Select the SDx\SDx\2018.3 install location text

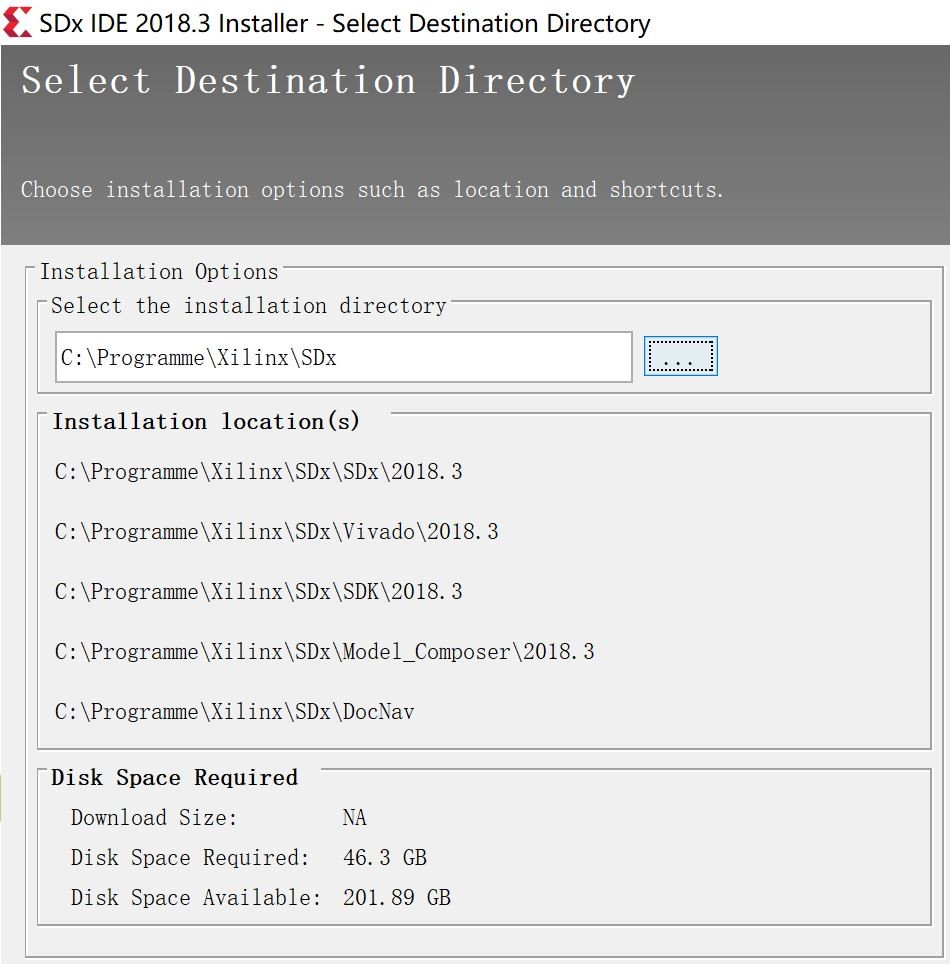pos(258,472)
